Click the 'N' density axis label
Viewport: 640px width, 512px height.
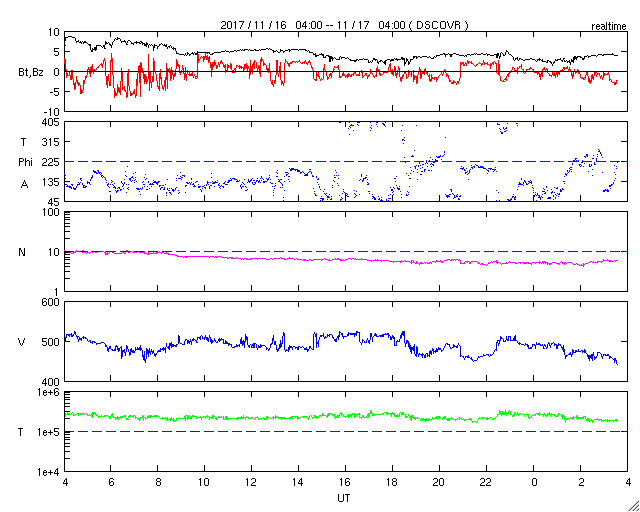pos(22,252)
